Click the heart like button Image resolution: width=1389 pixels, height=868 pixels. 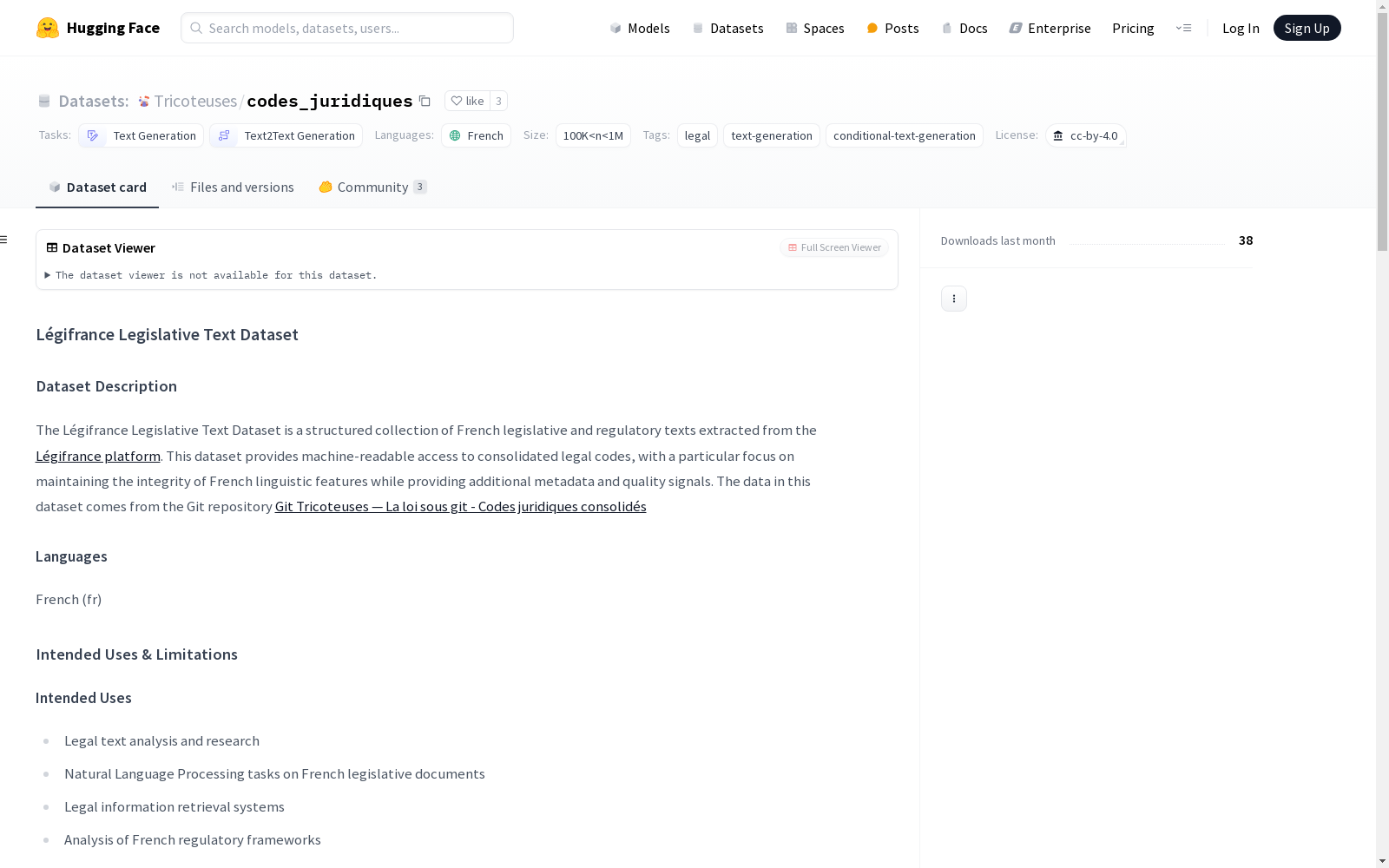(467, 101)
